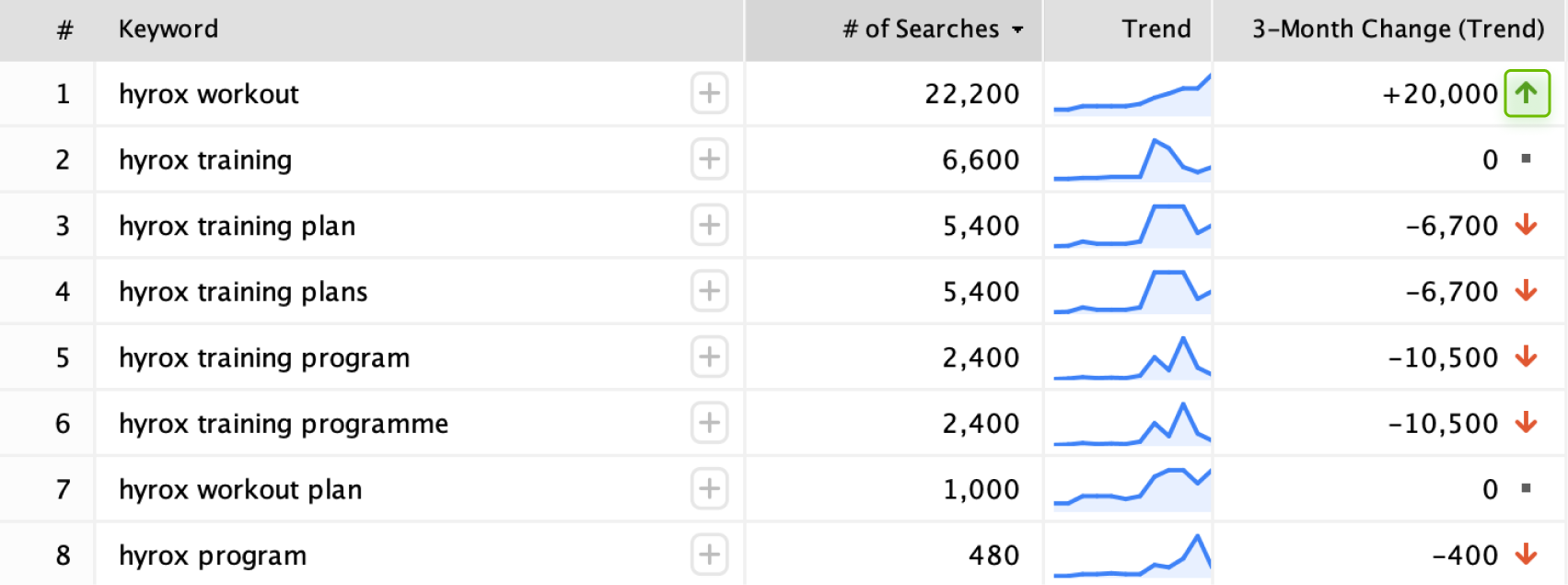Click plus icon for 'hyrox training plans'
Viewport: 1568px width, 585px height.
click(x=709, y=291)
